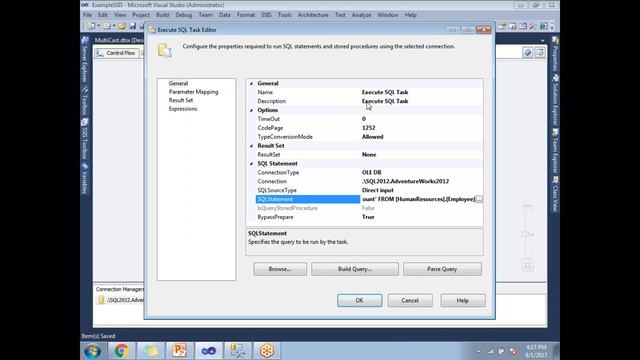Click the Description property value field
640x360 pixels.
click(422, 101)
